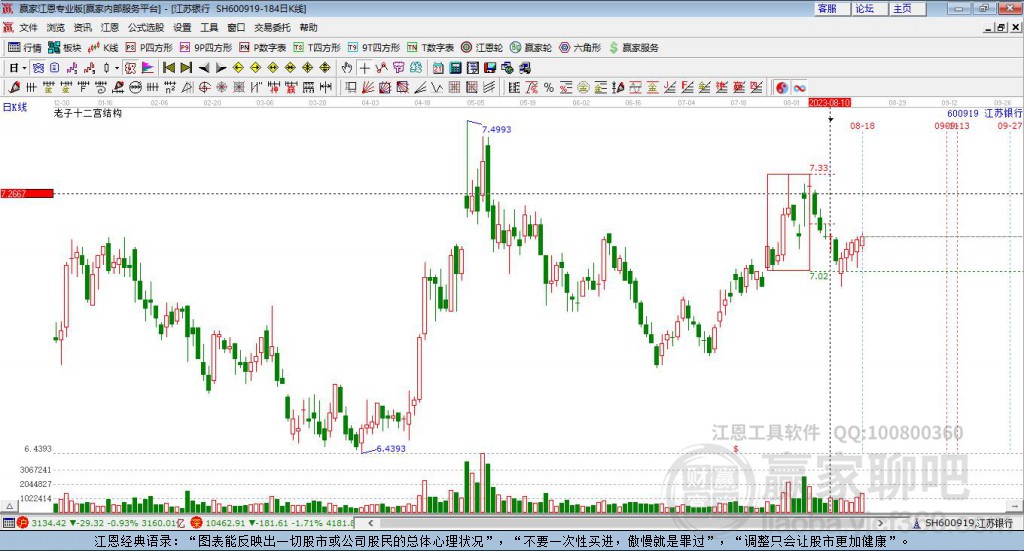Click the 客服 button in title bar
This screenshot has width=1024, height=551.
click(831, 8)
